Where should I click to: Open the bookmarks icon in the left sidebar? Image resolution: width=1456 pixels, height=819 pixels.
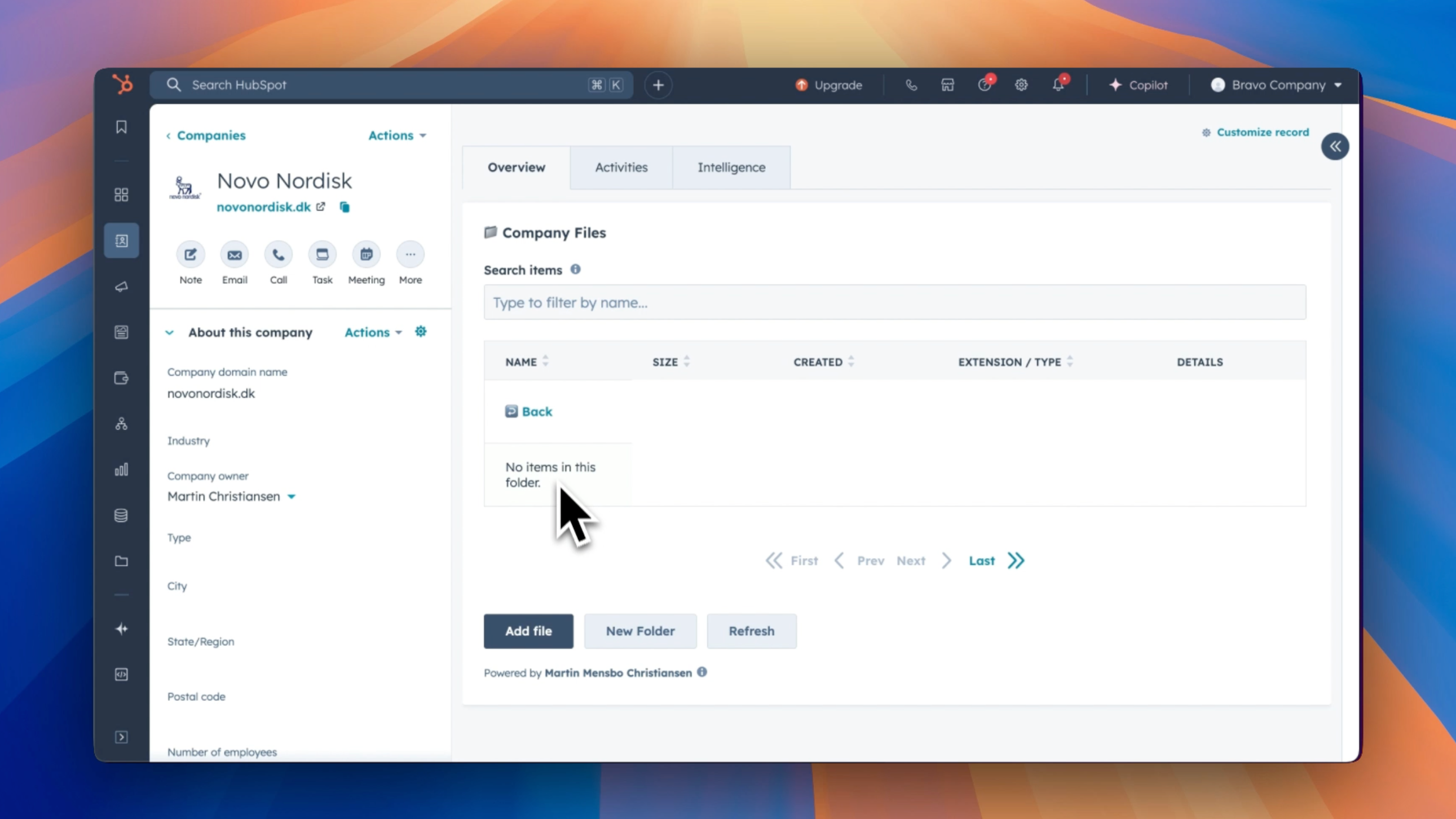pyautogui.click(x=122, y=127)
